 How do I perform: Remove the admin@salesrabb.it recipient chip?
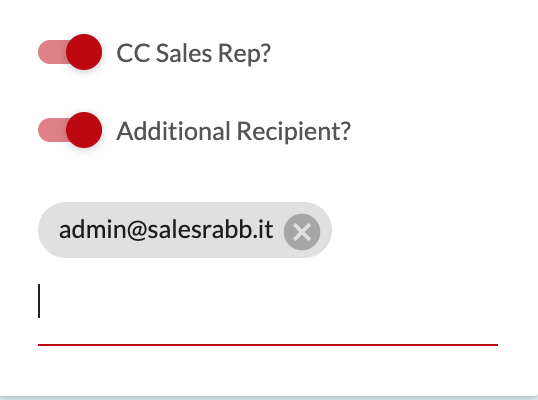[302, 232]
